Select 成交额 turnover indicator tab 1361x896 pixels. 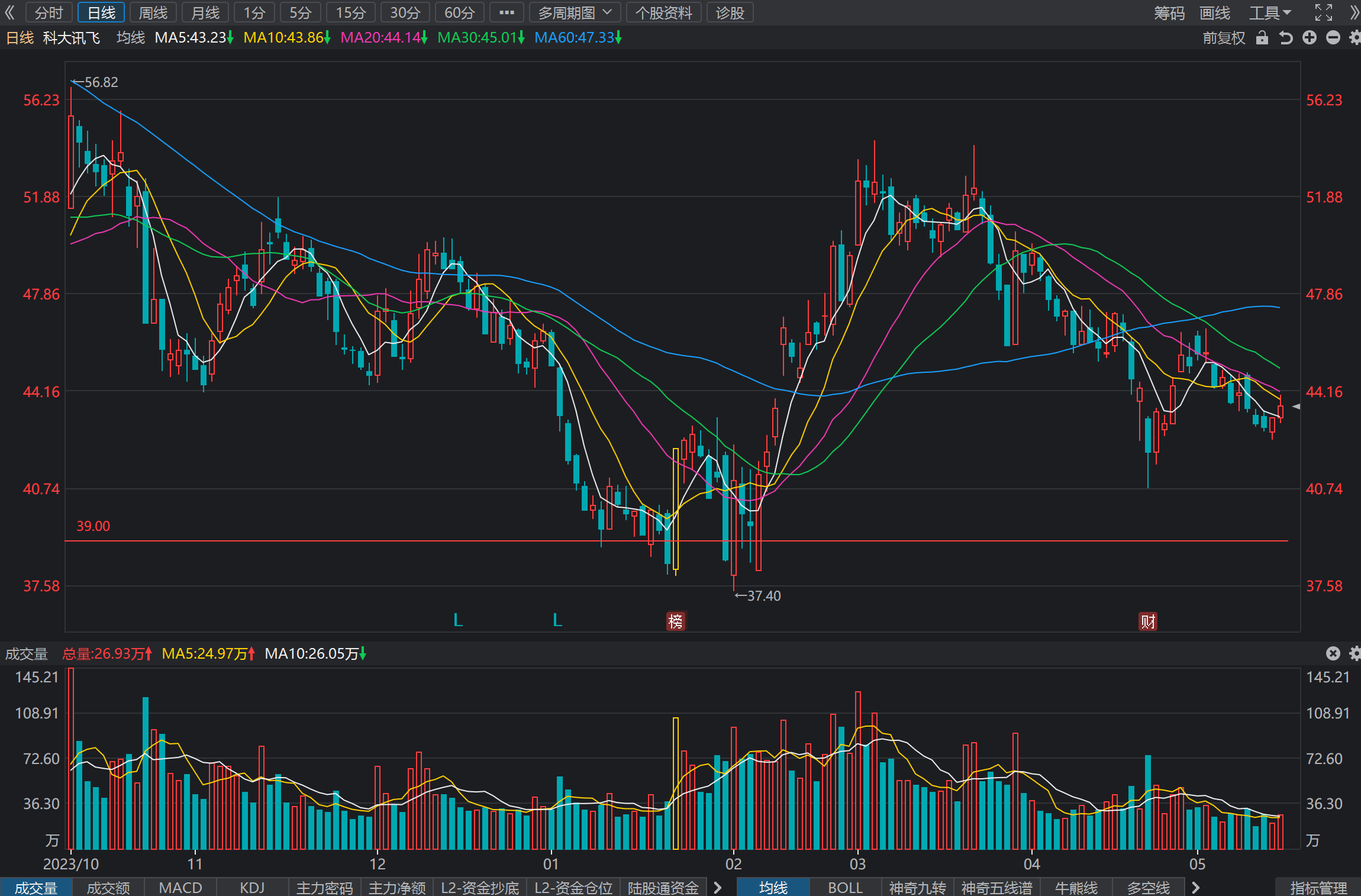coord(108,888)
